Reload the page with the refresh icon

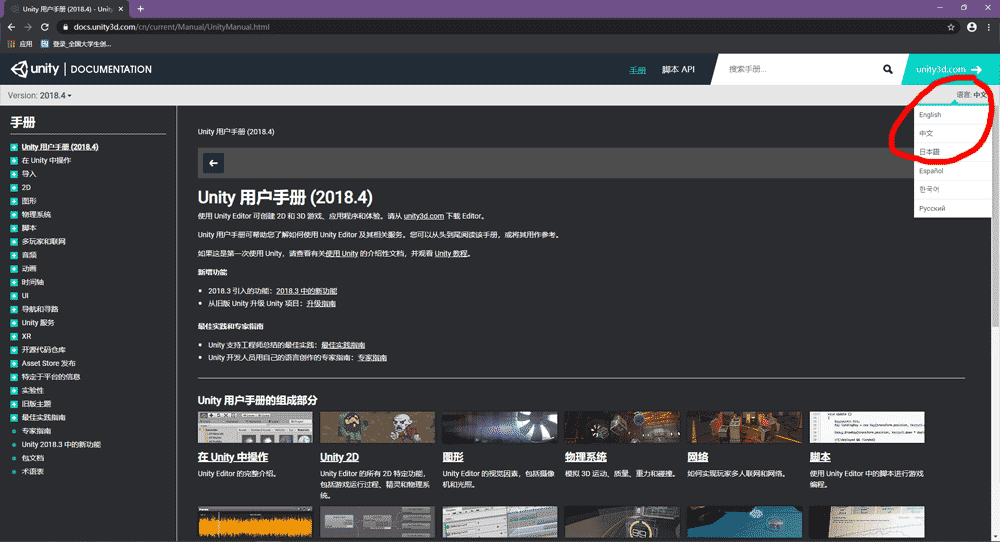point(45,27)
